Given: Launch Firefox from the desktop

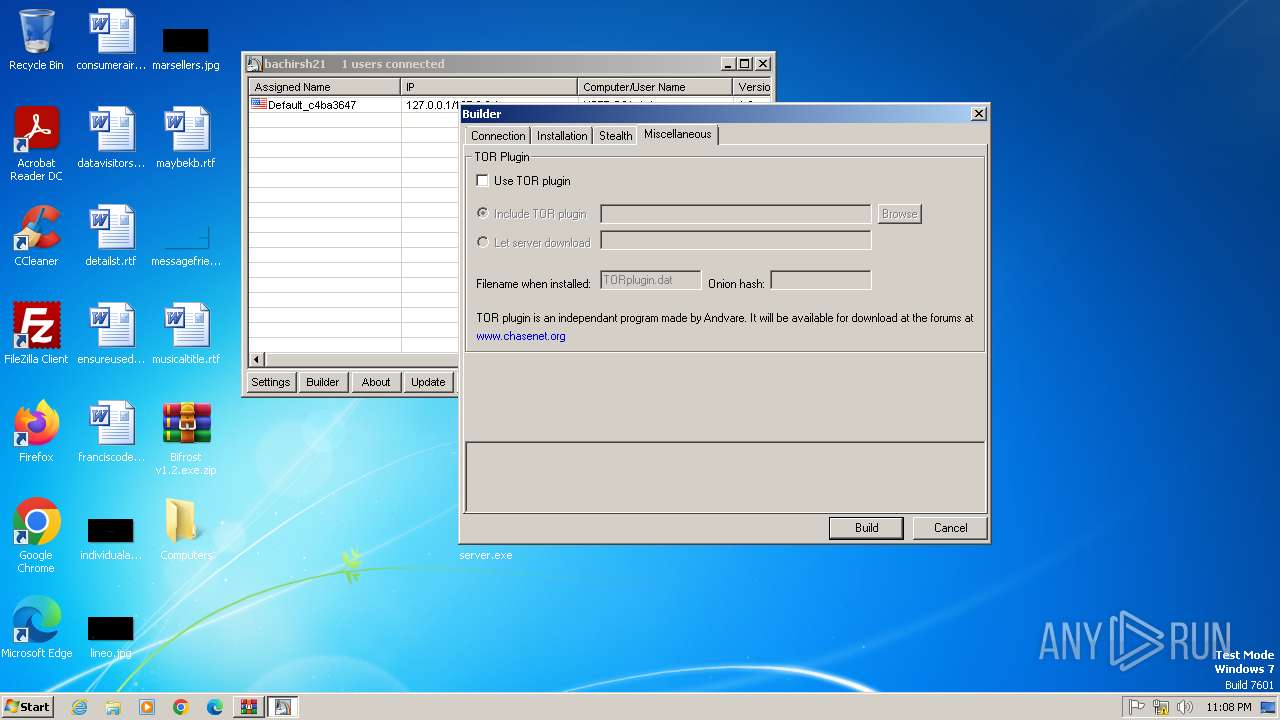Looking at the screenshot, I should coord(36,433).
